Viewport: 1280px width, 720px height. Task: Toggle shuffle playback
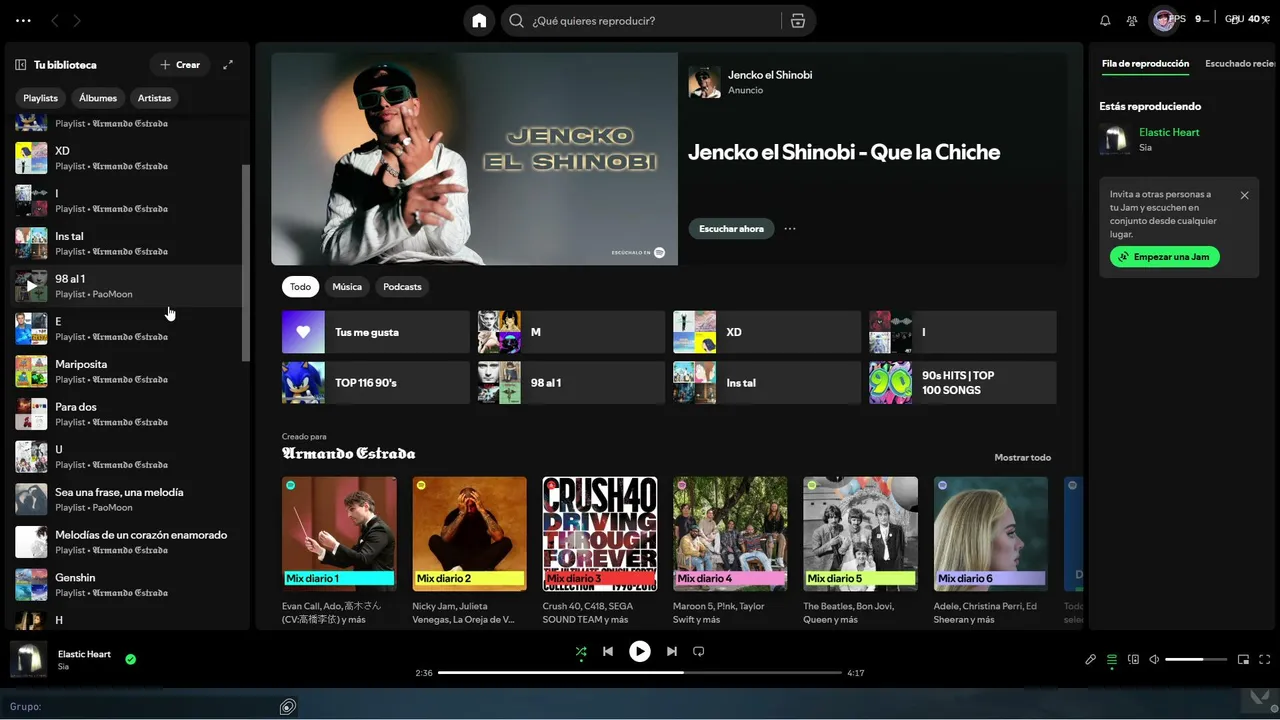coord(581,652)
